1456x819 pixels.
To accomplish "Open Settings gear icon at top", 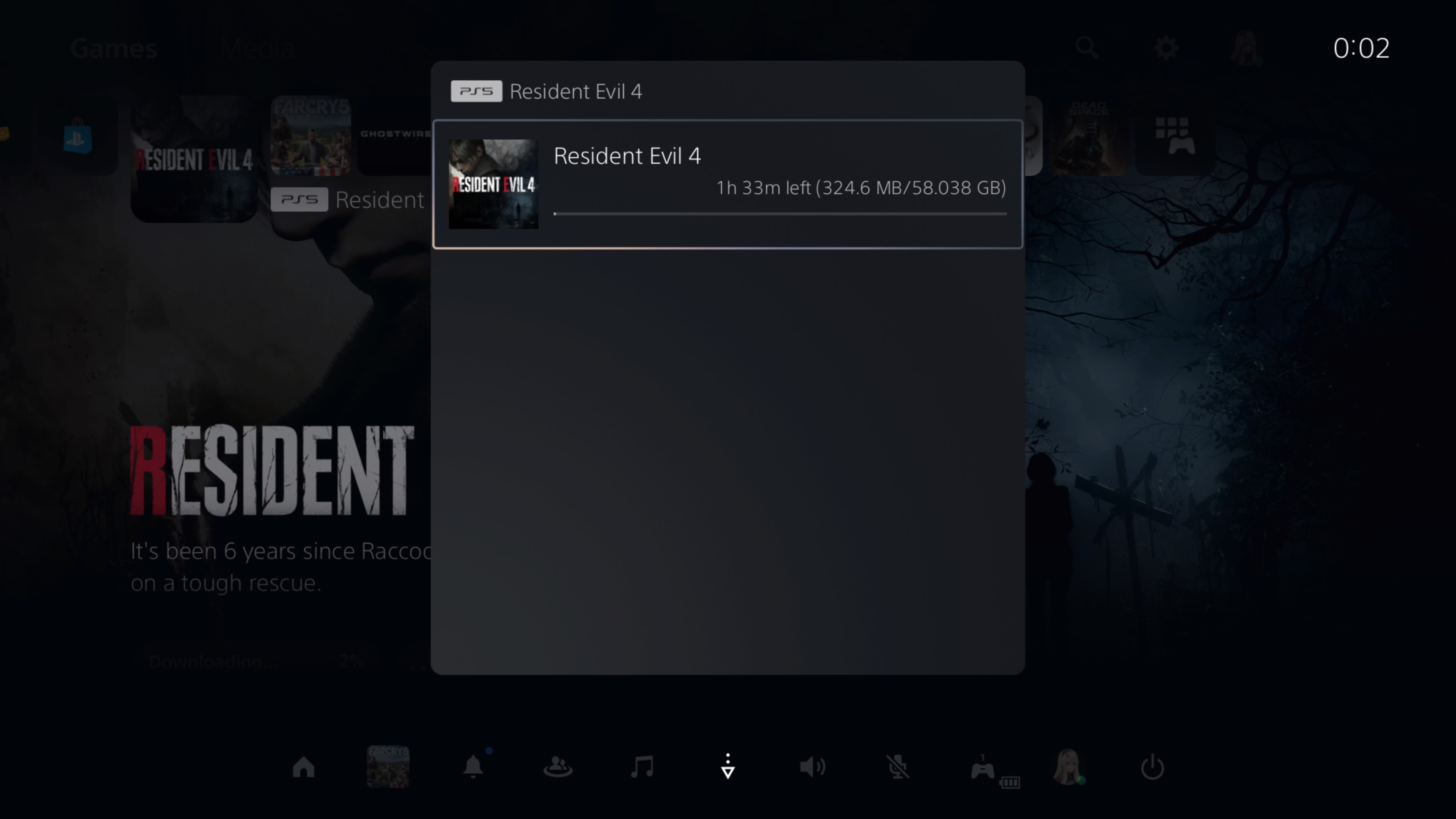I will (x=1166, y=48).
